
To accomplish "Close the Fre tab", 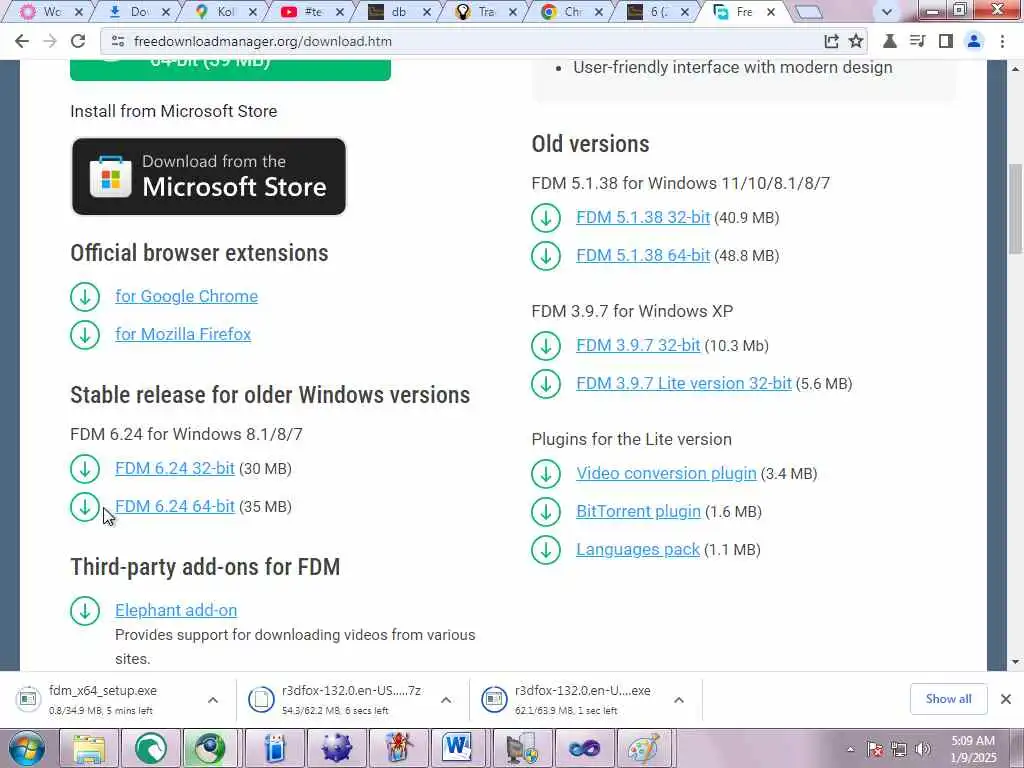I will [x=771, y=12].
